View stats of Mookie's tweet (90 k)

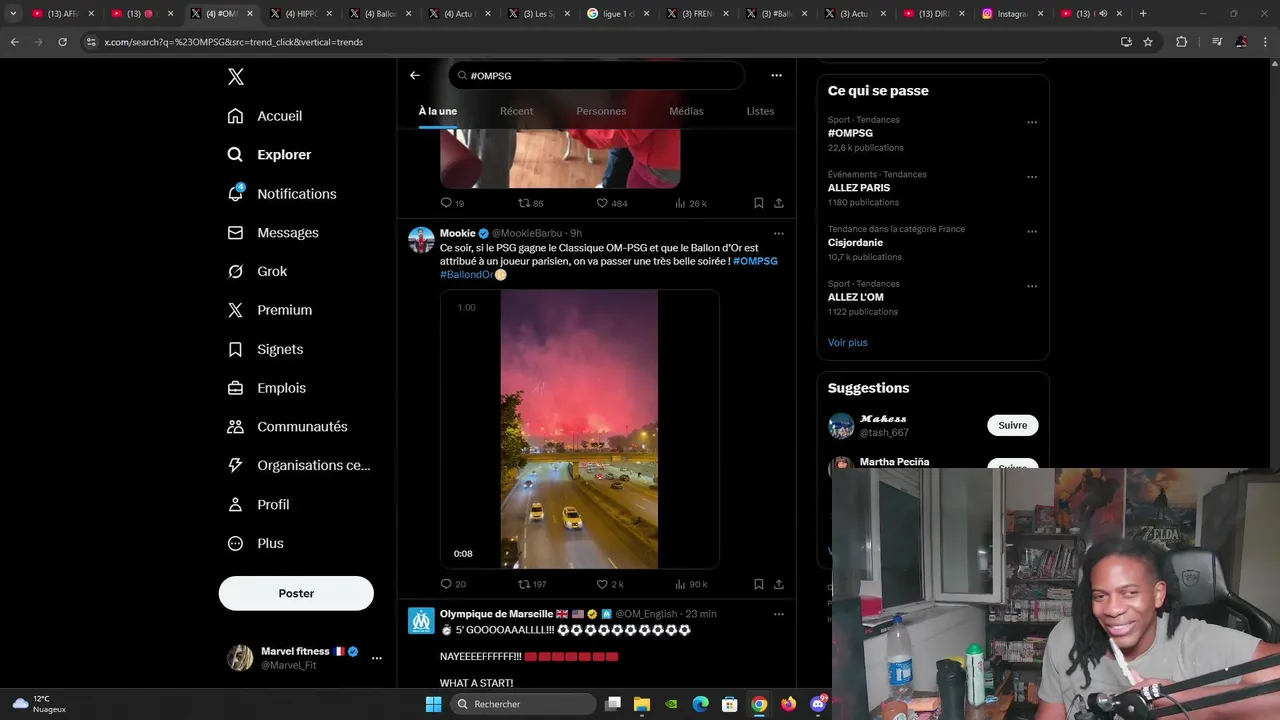(x=691, y=584)
